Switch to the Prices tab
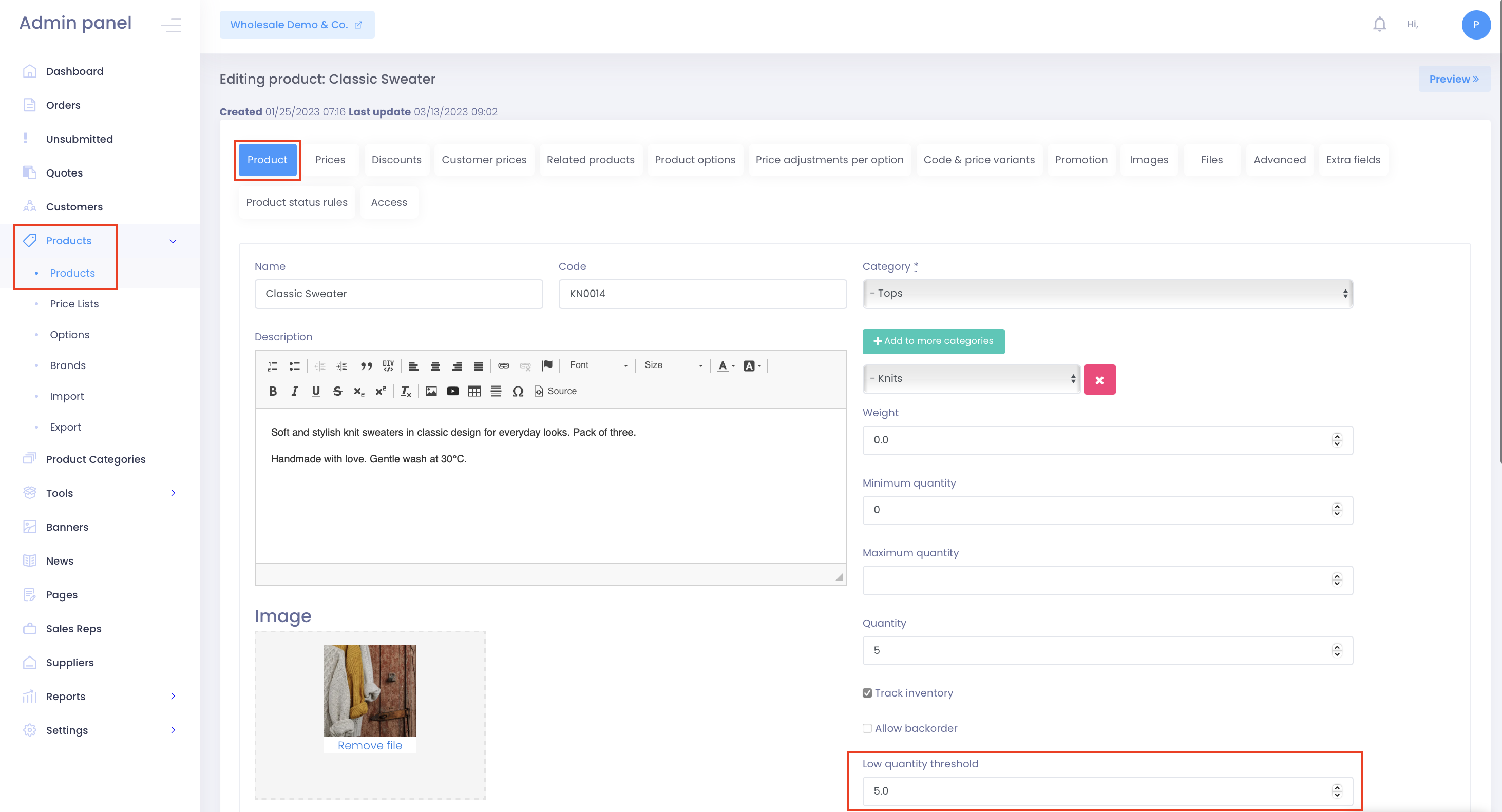 coord(330,159)
